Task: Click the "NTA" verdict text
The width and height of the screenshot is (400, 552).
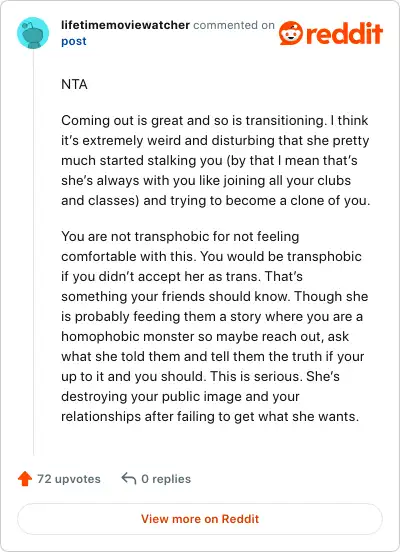Action: pos(74,84)
